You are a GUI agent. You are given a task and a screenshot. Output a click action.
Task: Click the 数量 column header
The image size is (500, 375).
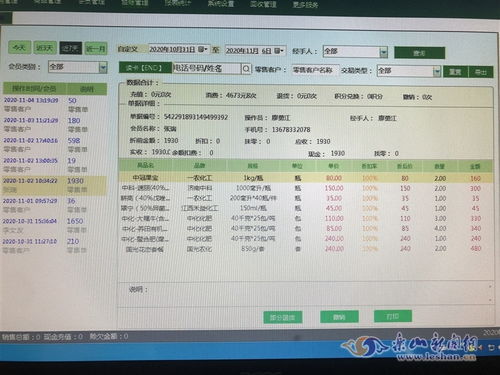(440, 166)
